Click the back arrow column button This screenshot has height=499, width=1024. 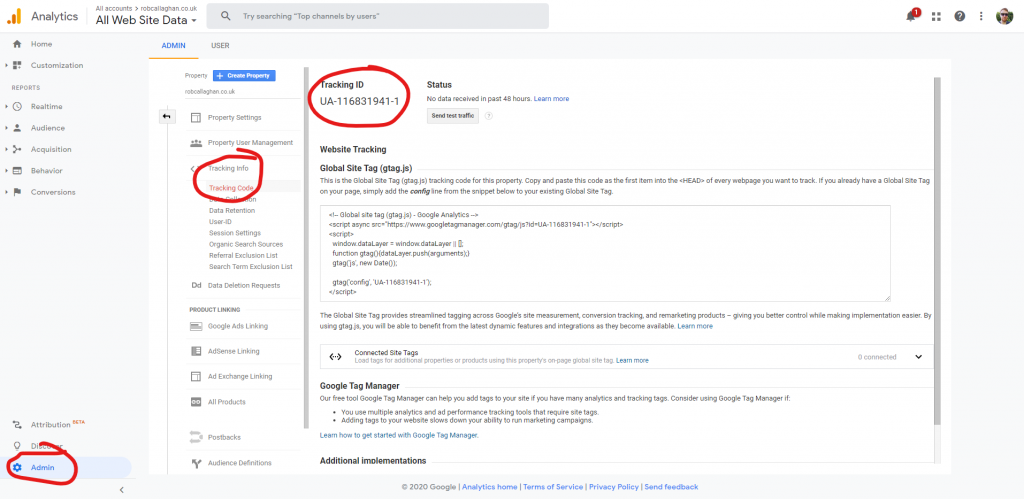click(x=167, y=116)
